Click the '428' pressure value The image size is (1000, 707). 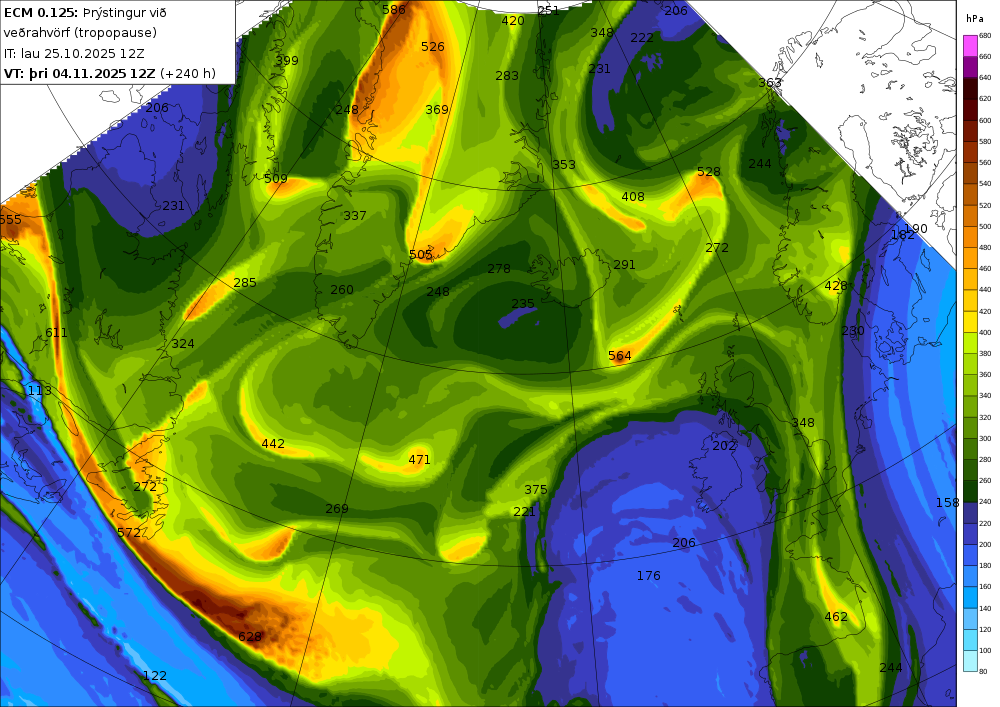point(836,286)
